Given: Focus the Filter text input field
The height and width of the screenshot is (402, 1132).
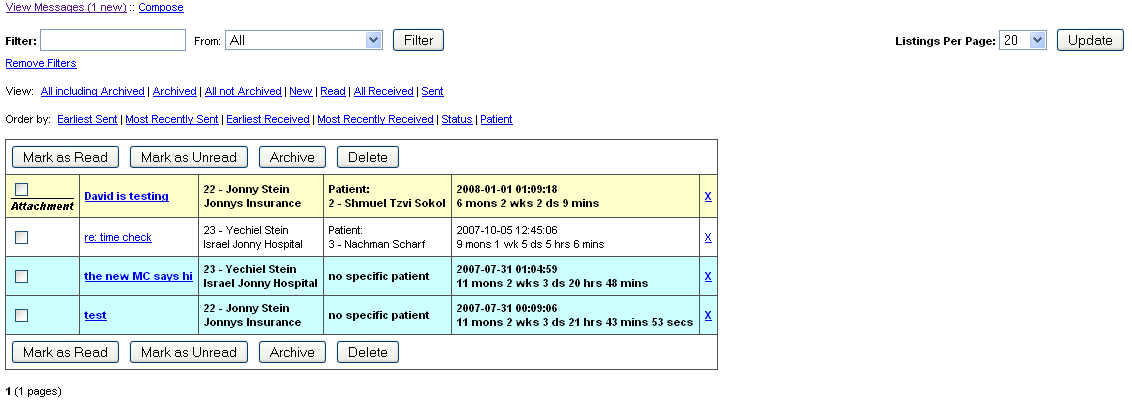Looking at the screenshot, I should pyautogui.click(x=113, y=40).
